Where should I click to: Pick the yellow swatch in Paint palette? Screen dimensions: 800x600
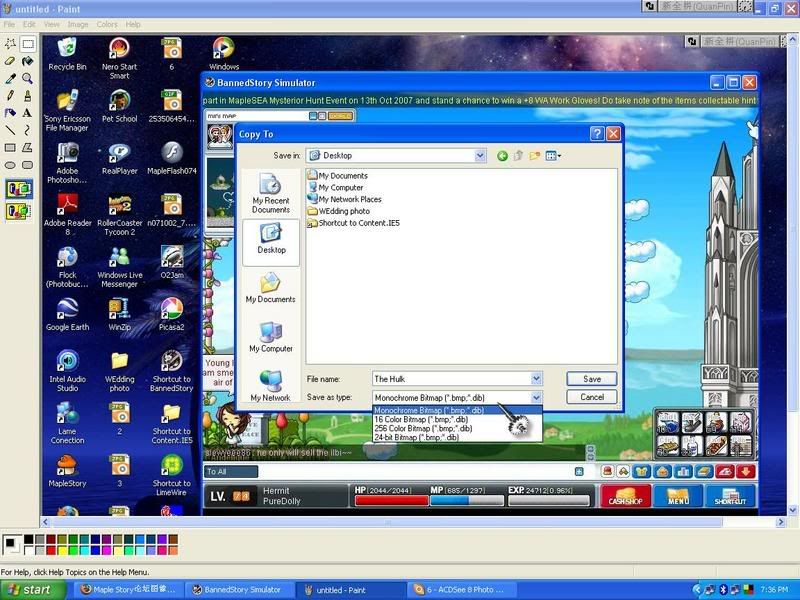[x=62, y=550]
